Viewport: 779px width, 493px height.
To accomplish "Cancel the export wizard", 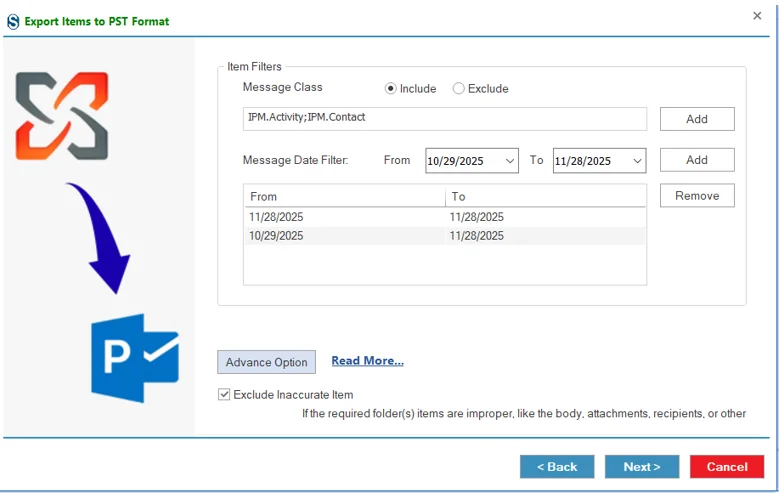I will click(x=727, y=467).
